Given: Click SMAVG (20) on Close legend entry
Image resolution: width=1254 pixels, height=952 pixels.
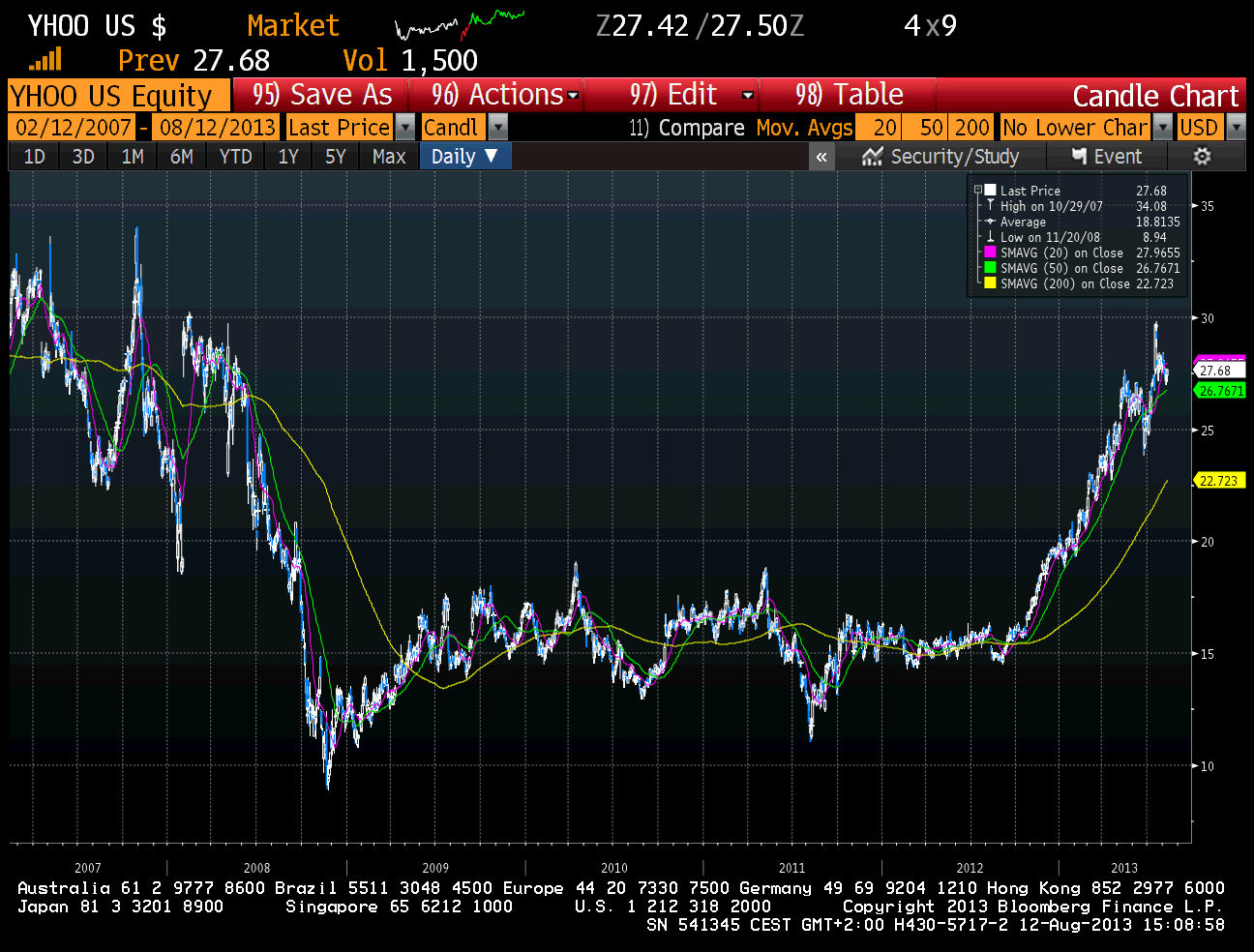Looking at the screenshot, I should (x=1061, y=253).
